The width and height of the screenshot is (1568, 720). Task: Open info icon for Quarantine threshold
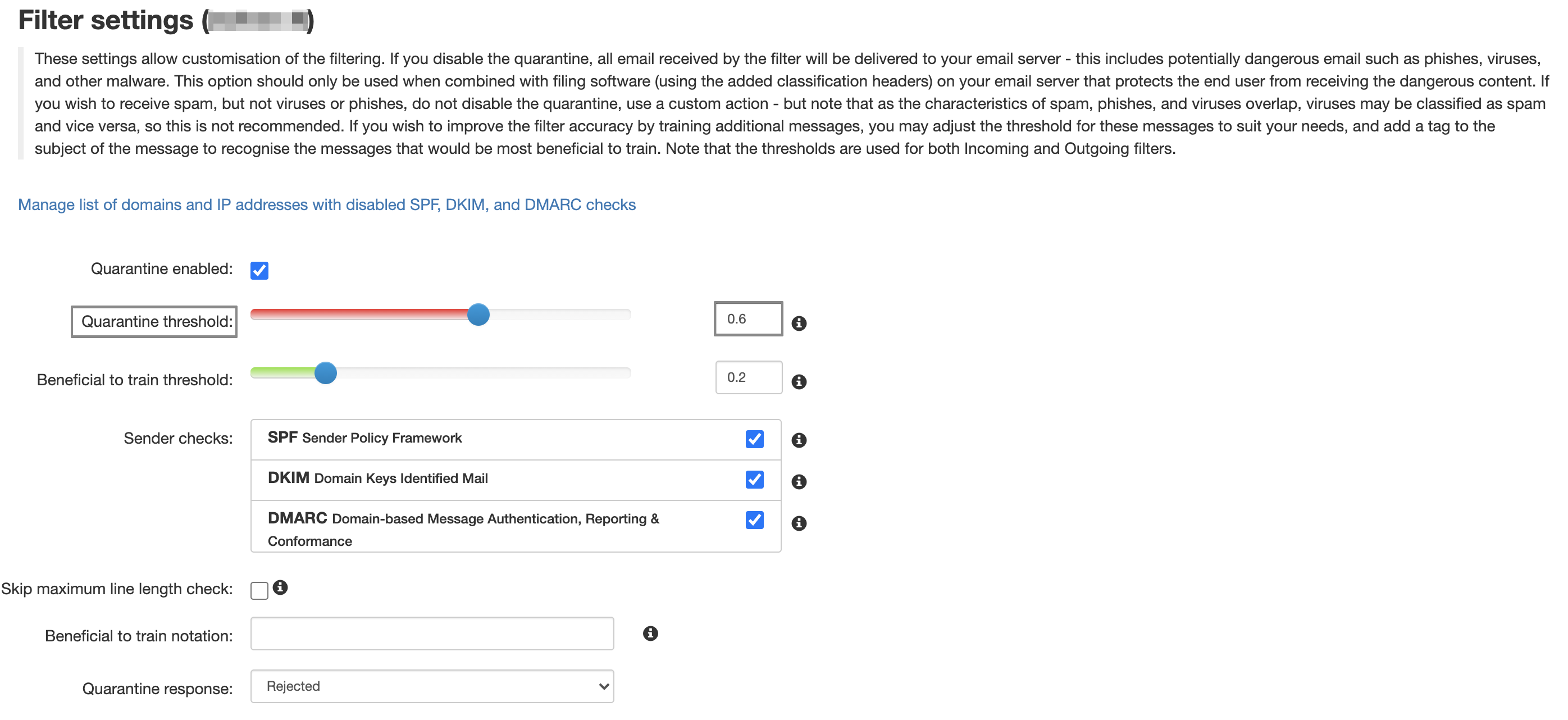pyautogui.click(x=799, y=323)
